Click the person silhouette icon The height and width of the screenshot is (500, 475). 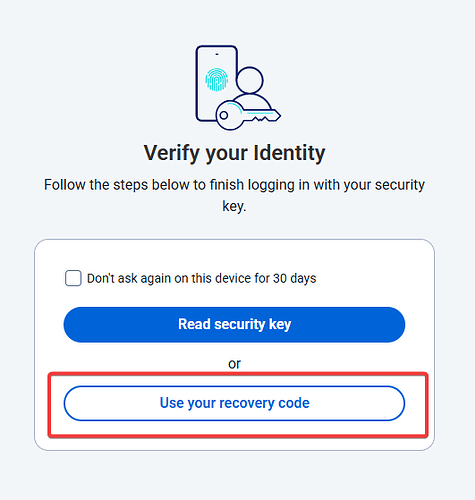(250, 87)
